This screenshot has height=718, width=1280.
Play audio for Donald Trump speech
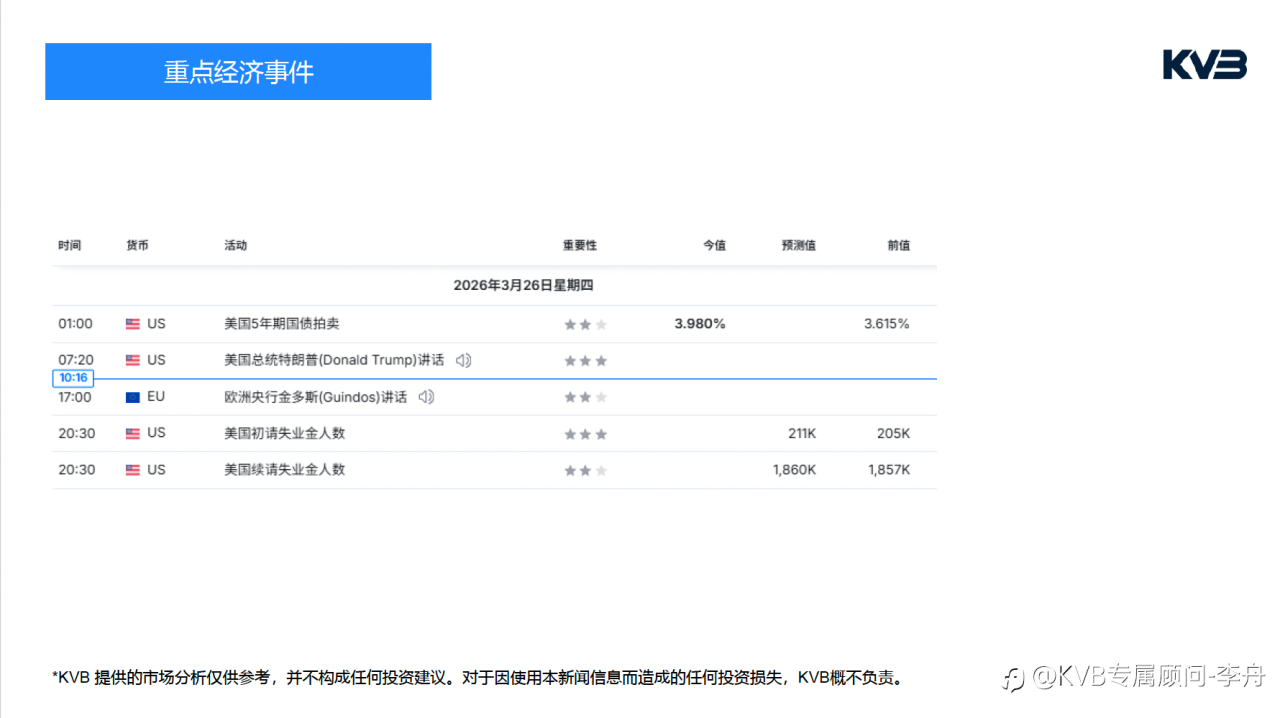pyautogui.click(x=463, y=360)
